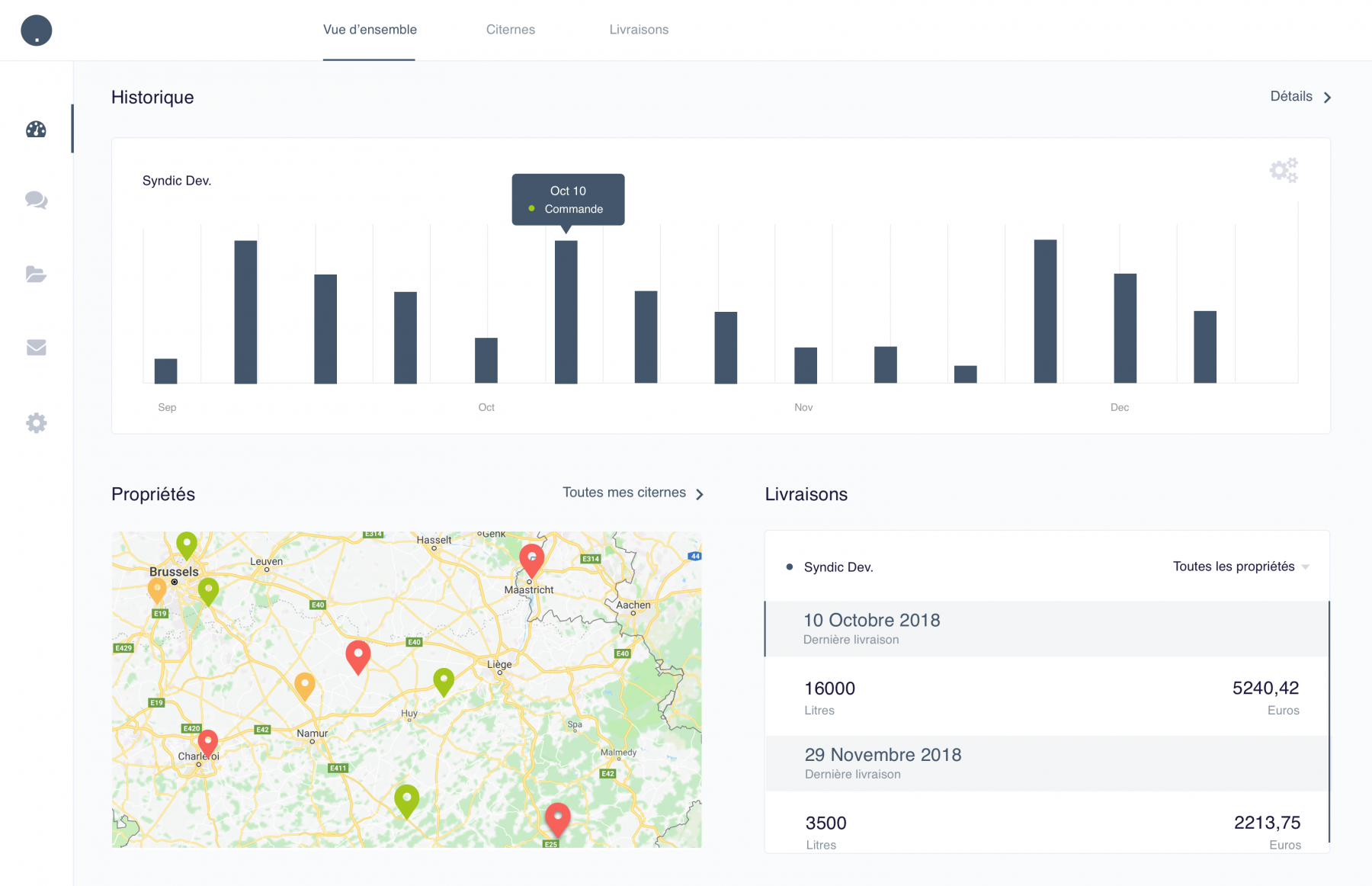Select the 29 Novembre 2018 delivery row

click(1047, 763)
